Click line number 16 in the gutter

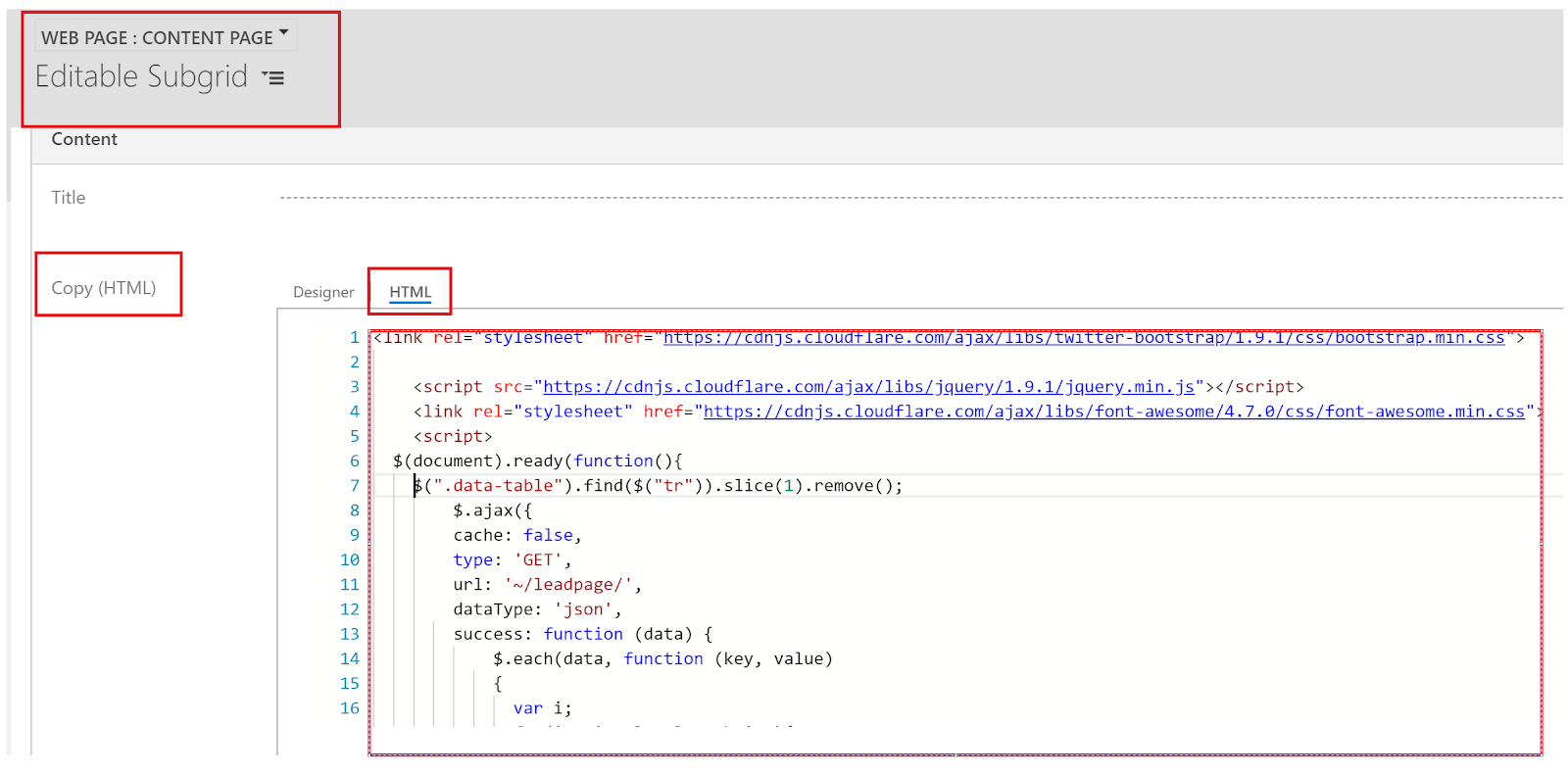pos(350,708)
